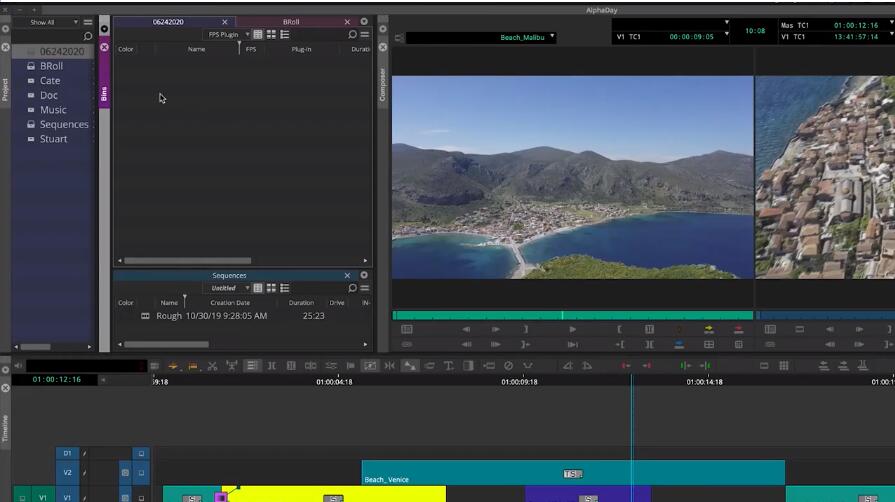Select the Rough sequence in Sequences bin
The height and width of the screenshot is (502, 895).
(x=169, y=316)
